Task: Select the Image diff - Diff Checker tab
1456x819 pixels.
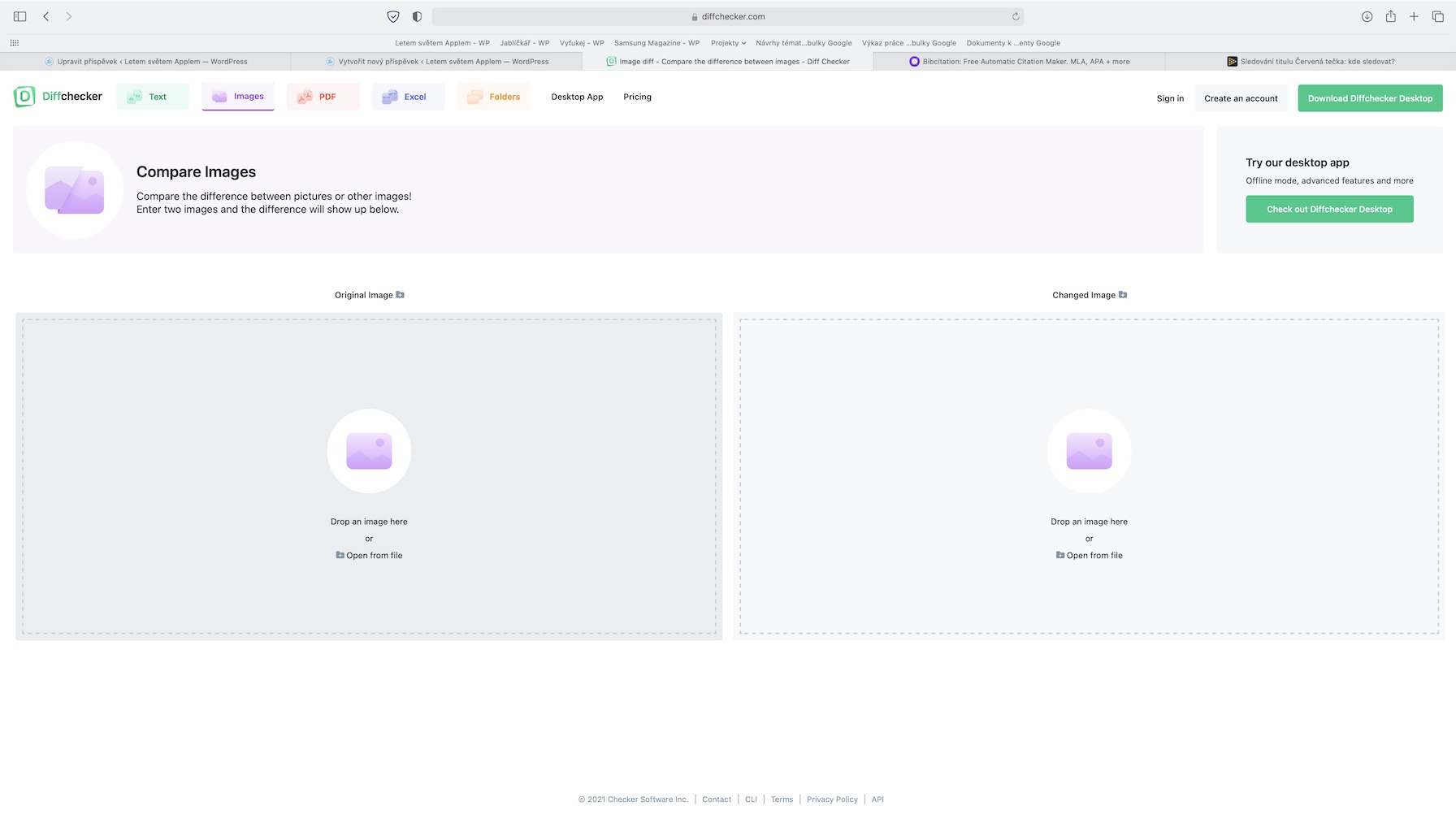Action: (727, 62)
